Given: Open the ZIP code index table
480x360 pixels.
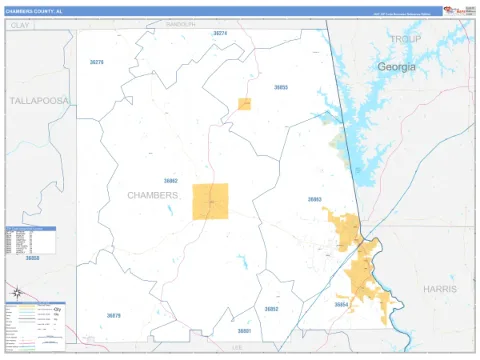Looking at the screenshot, I should click(x=30, y=240).
